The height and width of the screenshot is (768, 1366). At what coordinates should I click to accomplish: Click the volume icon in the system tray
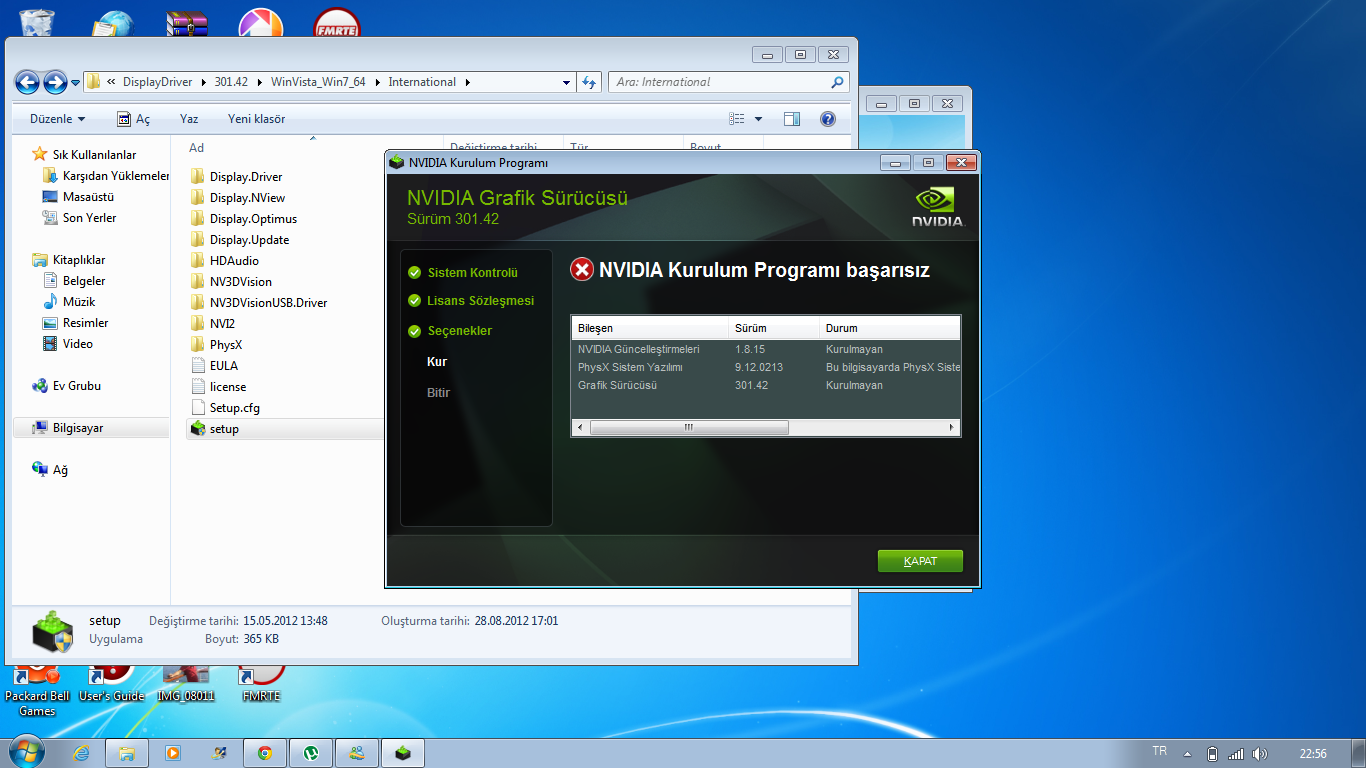click(1259, 753)
